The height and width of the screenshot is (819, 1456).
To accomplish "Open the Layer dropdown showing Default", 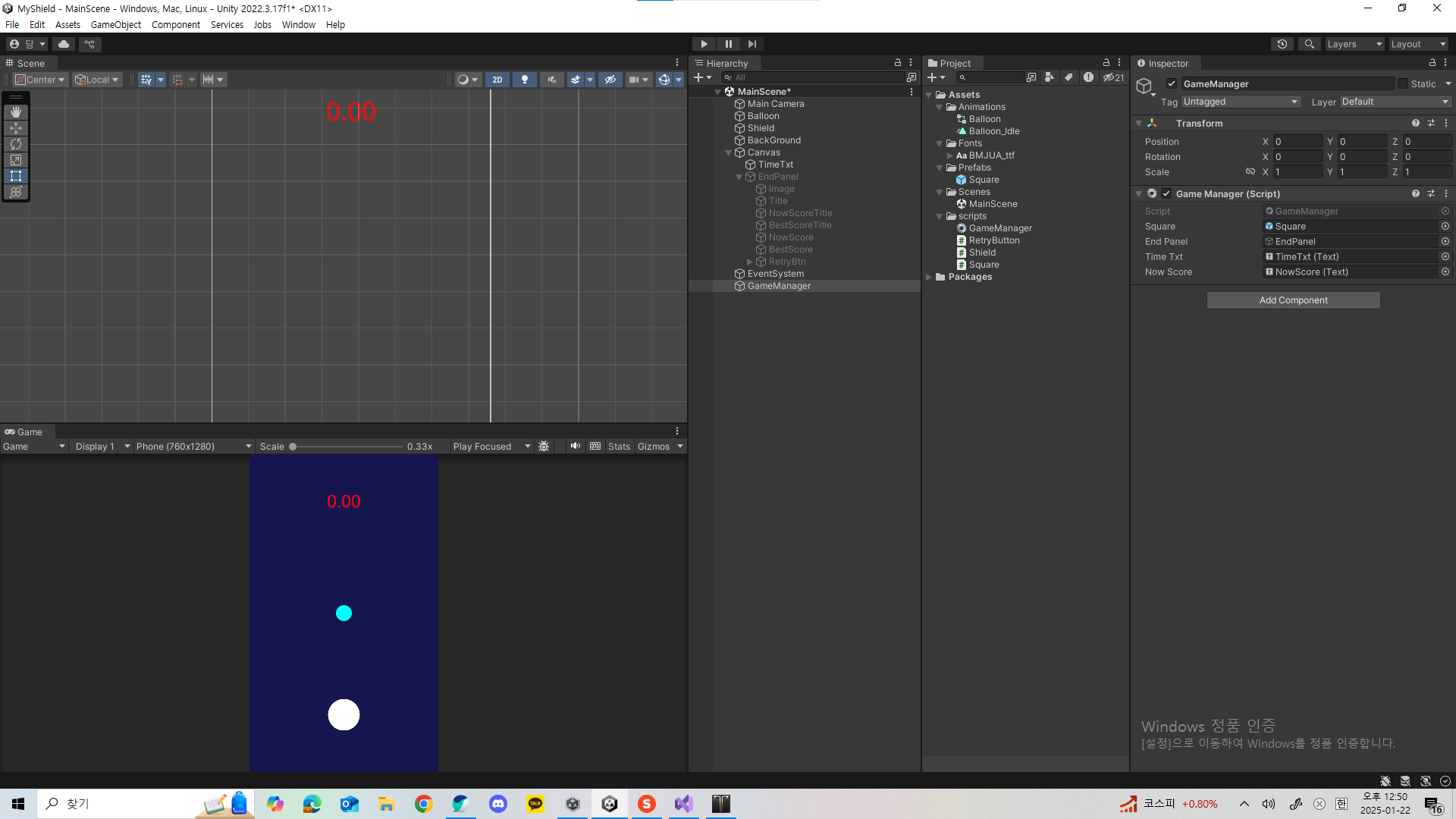I will click(x=1395, y=102).
